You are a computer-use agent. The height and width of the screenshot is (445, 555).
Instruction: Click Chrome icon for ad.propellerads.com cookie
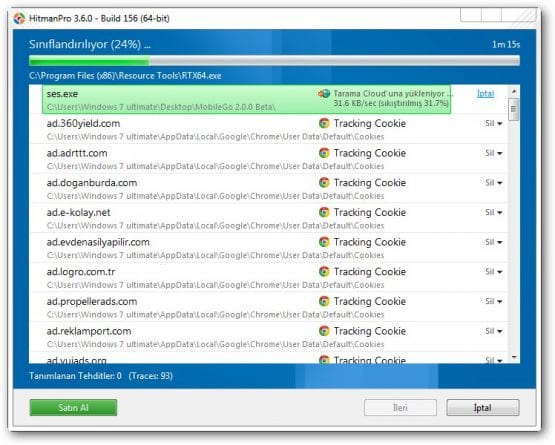pyautogui.click(x=324, y=301)
